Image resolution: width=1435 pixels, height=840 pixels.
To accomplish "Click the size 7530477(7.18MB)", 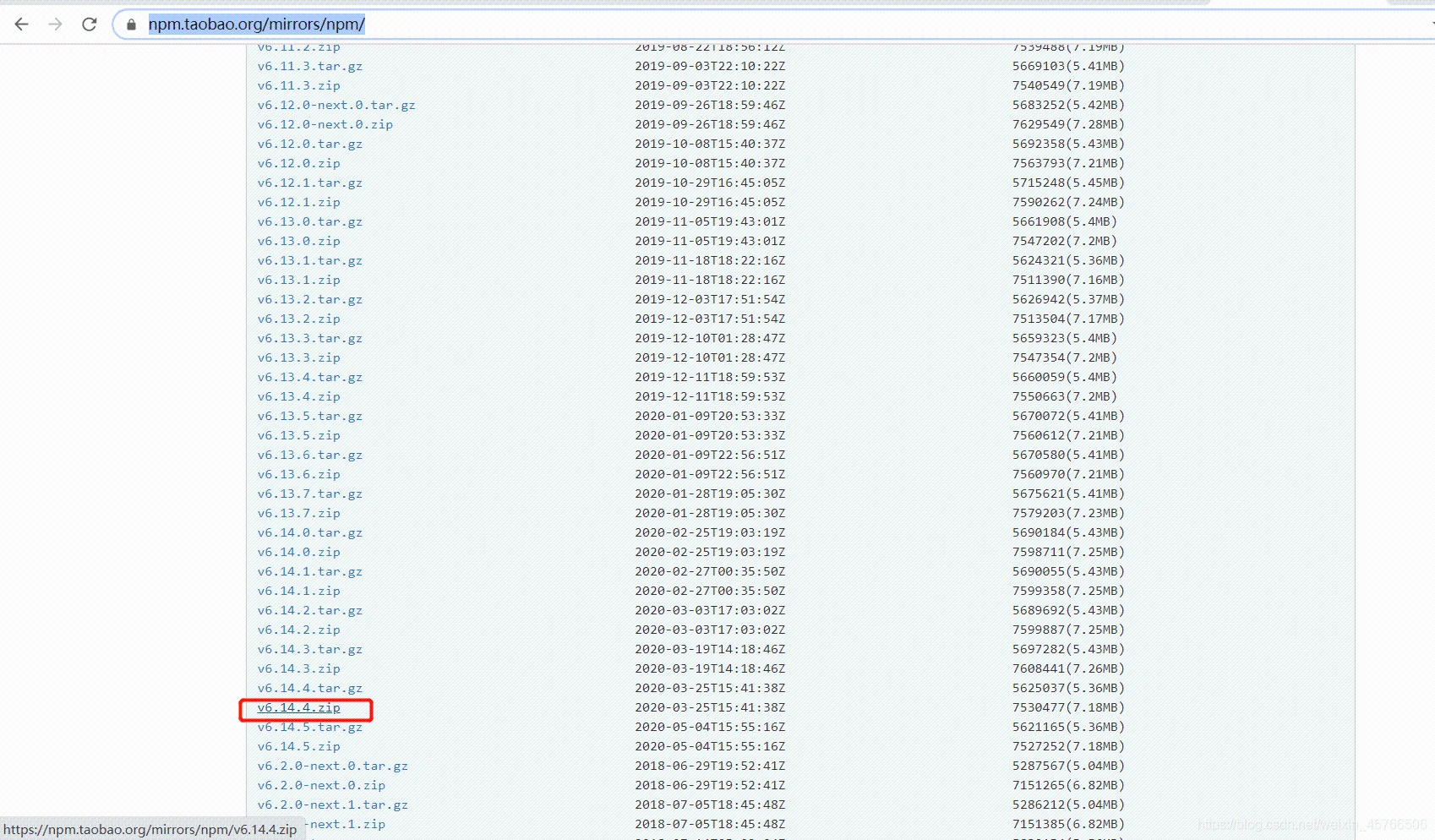I will pos(1068,708).
